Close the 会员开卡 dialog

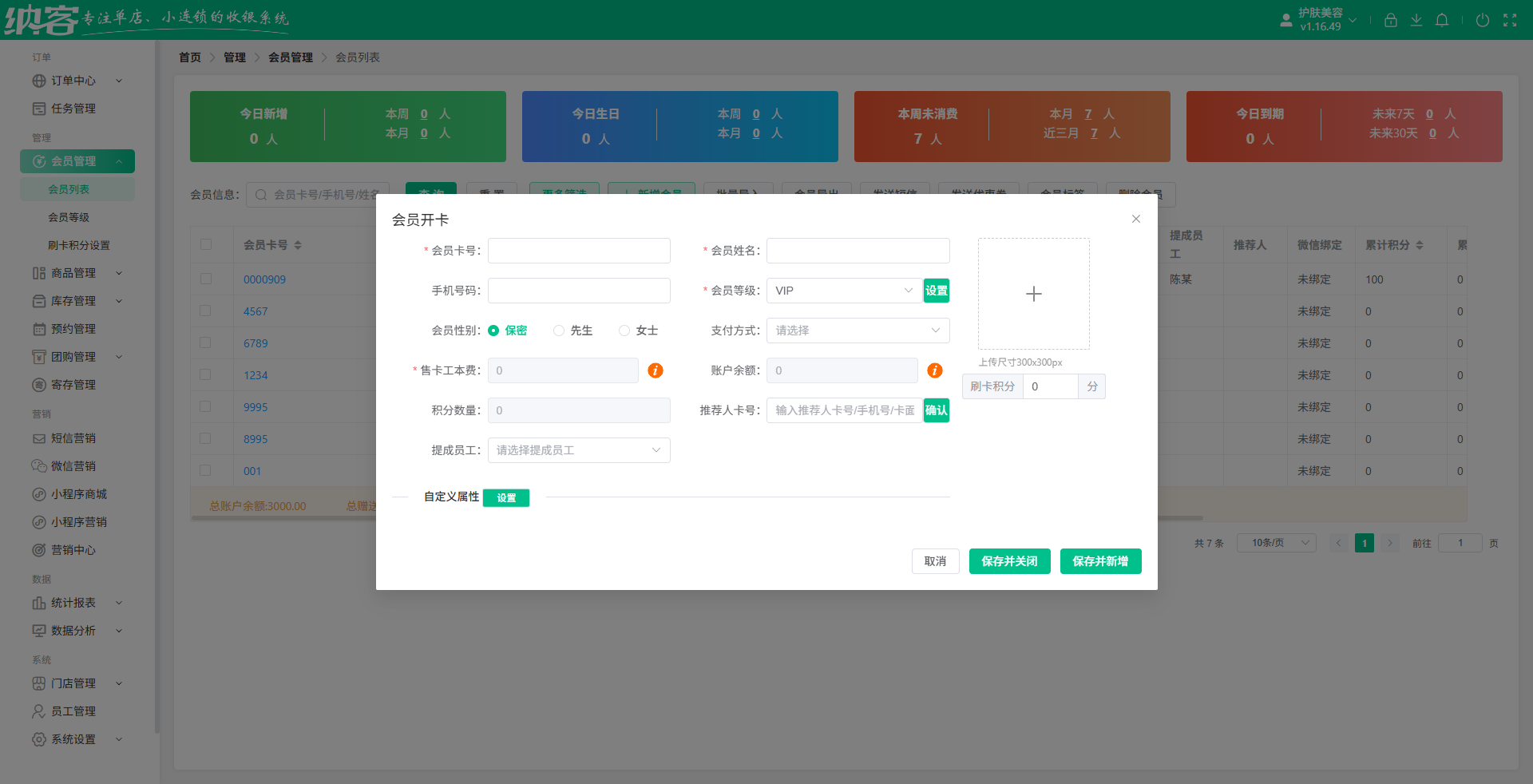[1136, 219]
